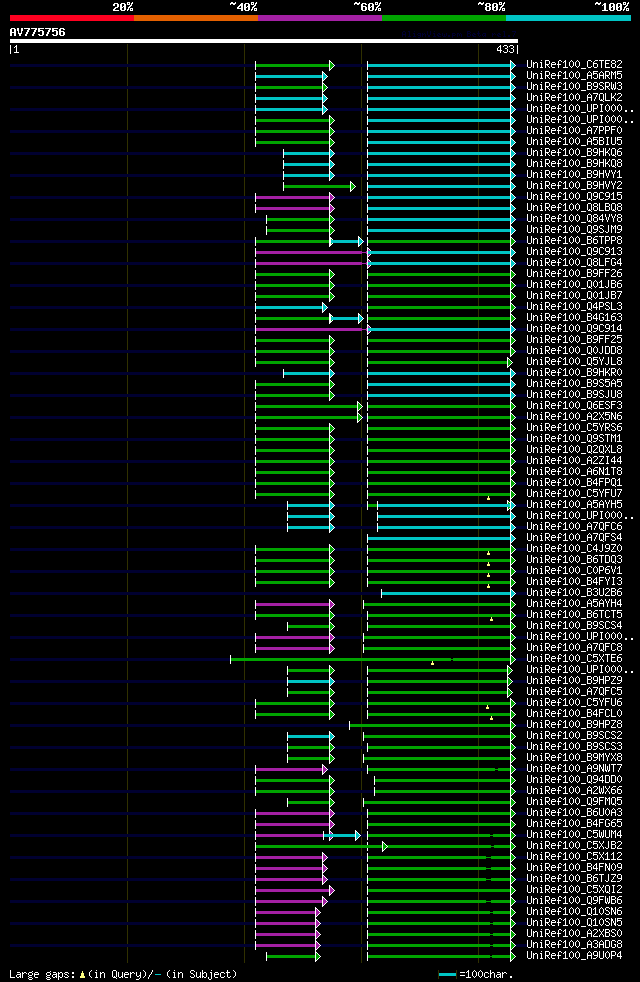Select the UniRef100_A7QFC6 label
Screen dimensions: 640x982
click(x=574, y=527)
